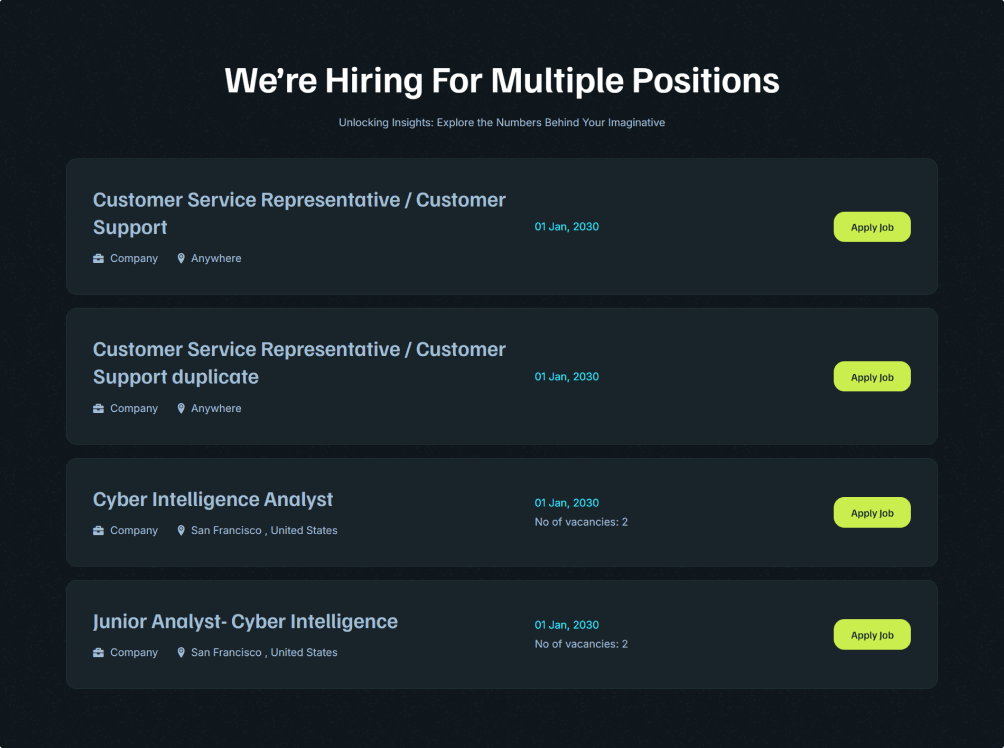1004x748 pixels.
Task: Apply for the Junior Analyst- Cyber Intelligence job
Action: pos(871,635)
